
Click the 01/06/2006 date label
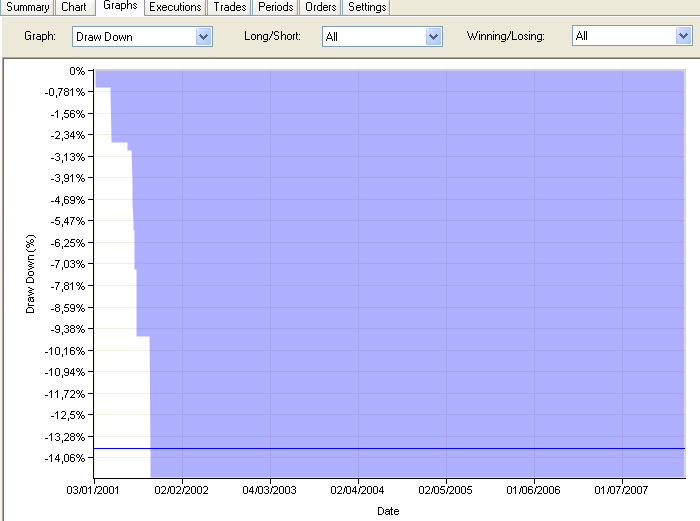pos(533,490)
